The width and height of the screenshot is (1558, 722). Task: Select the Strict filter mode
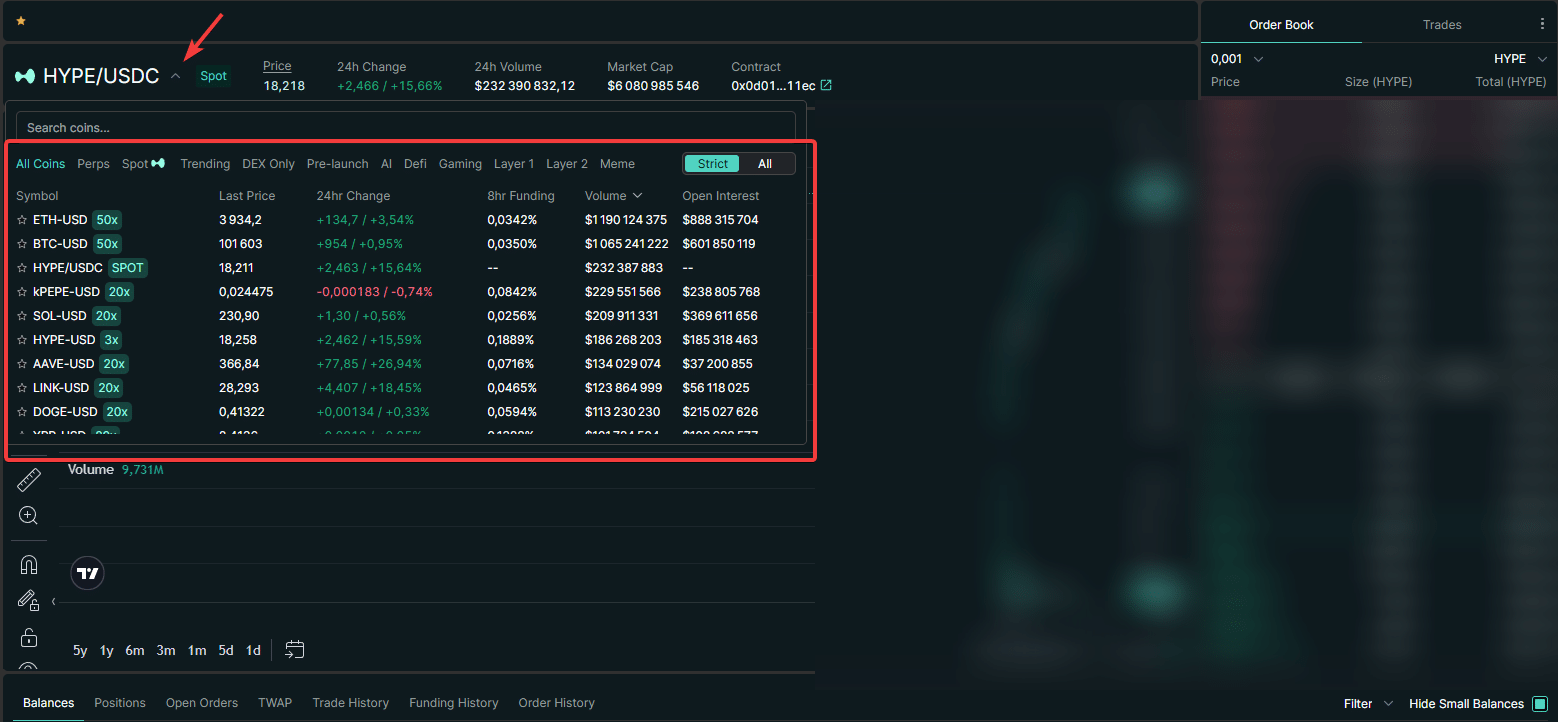click(712, 164)
